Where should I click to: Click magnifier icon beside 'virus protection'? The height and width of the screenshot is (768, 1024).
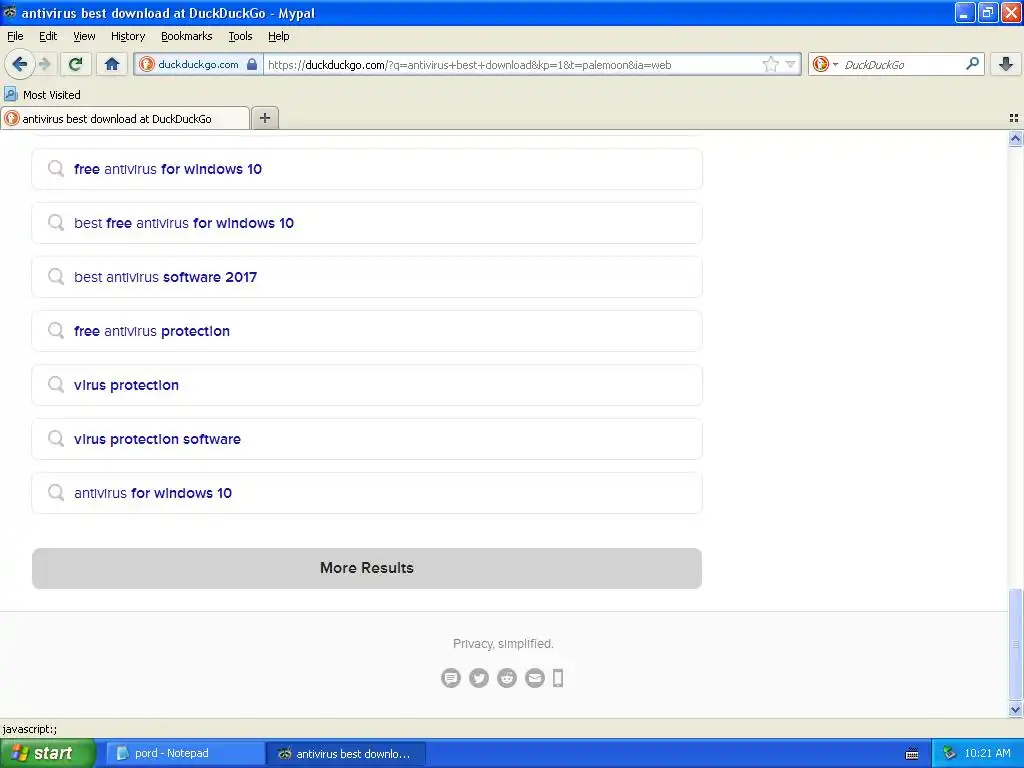tap(56, 385)
